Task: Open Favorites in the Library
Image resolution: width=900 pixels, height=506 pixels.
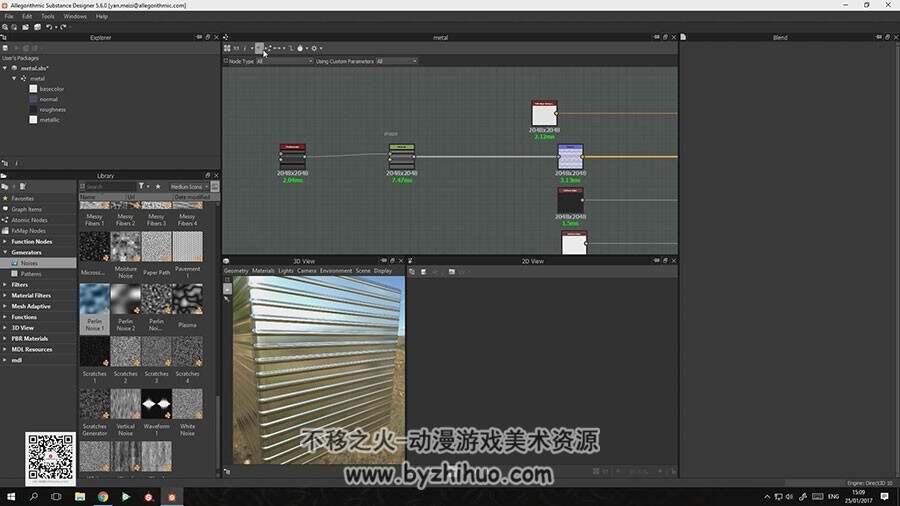Action: point(22,198)
